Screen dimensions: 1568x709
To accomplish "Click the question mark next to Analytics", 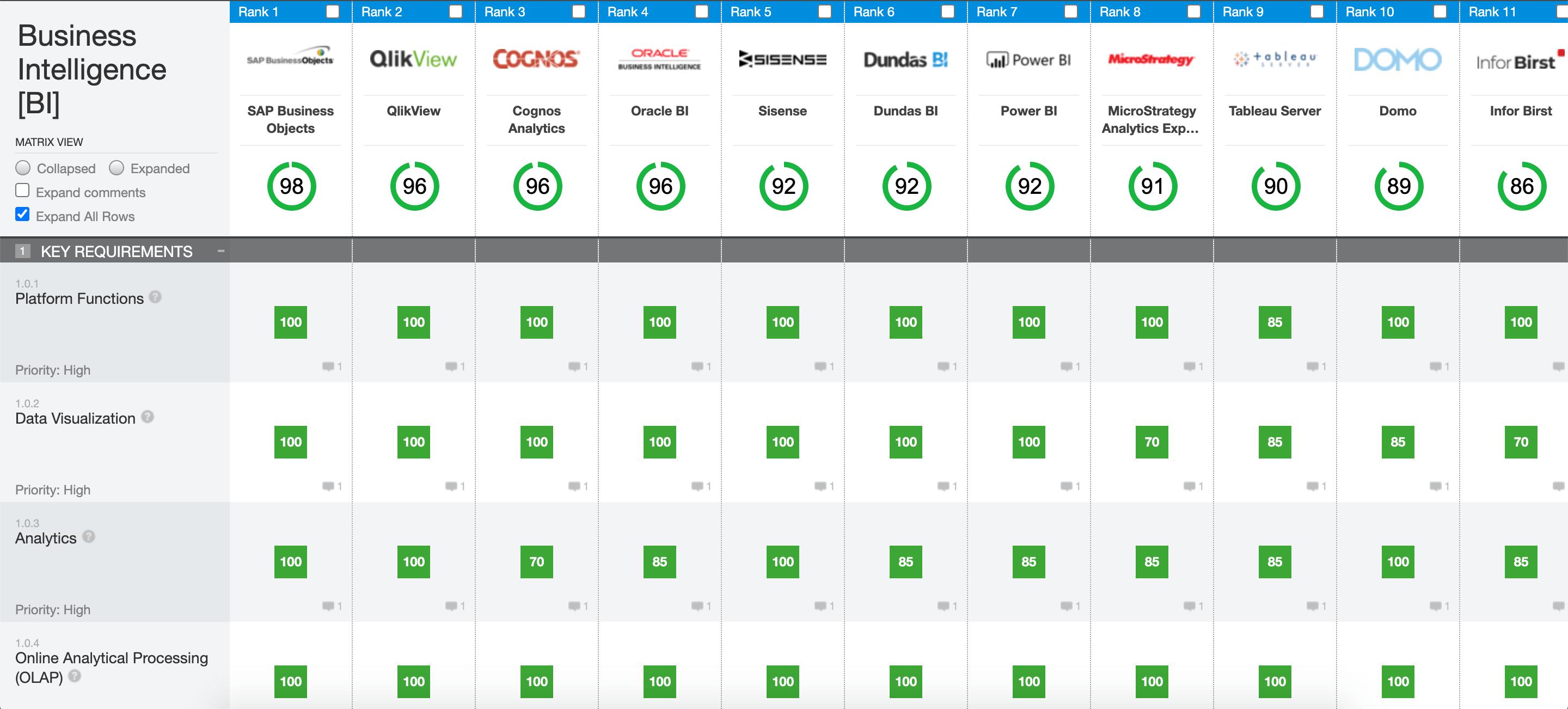I will (89, 537).
